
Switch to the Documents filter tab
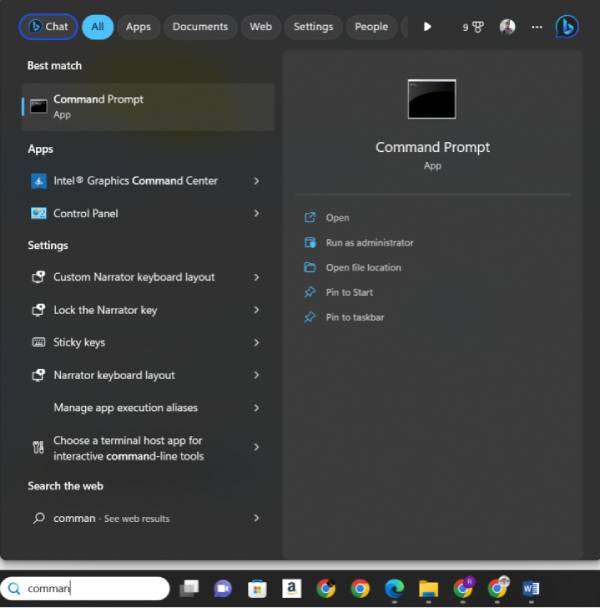tap(200, 27)
